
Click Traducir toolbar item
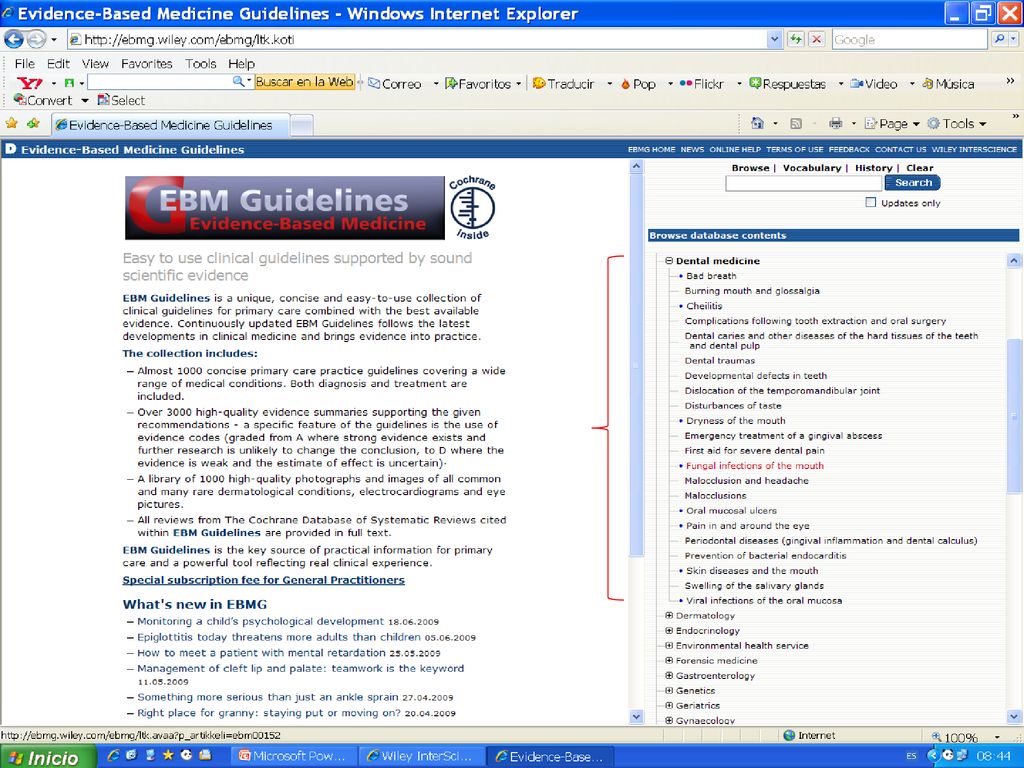(564, 84)
